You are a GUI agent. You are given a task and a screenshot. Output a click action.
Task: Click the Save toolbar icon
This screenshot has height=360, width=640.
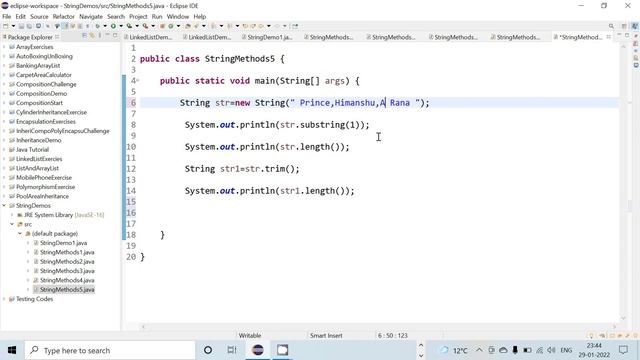click(21, 26)
